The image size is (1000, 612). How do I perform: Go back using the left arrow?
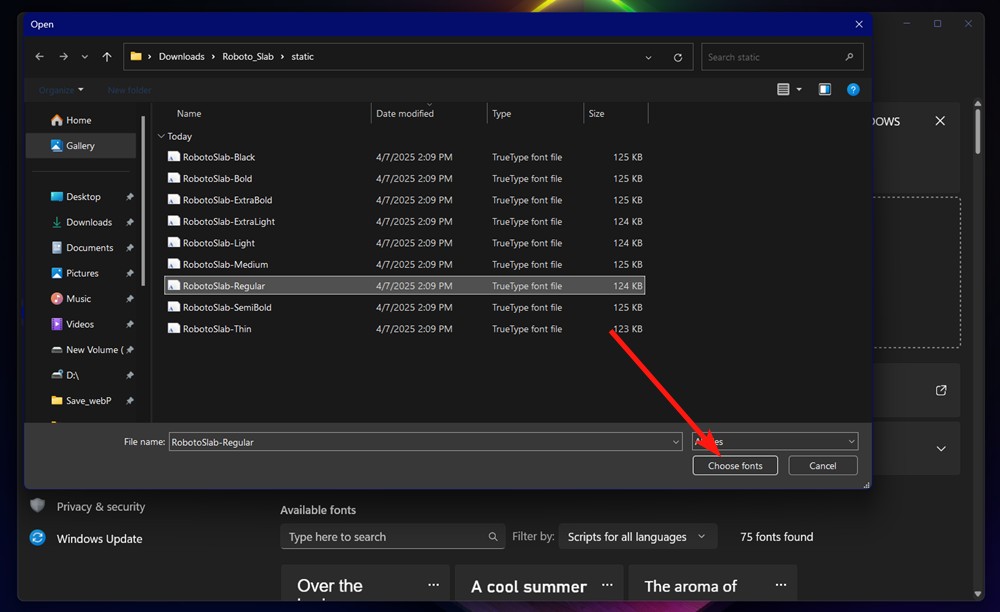(40, 57)
